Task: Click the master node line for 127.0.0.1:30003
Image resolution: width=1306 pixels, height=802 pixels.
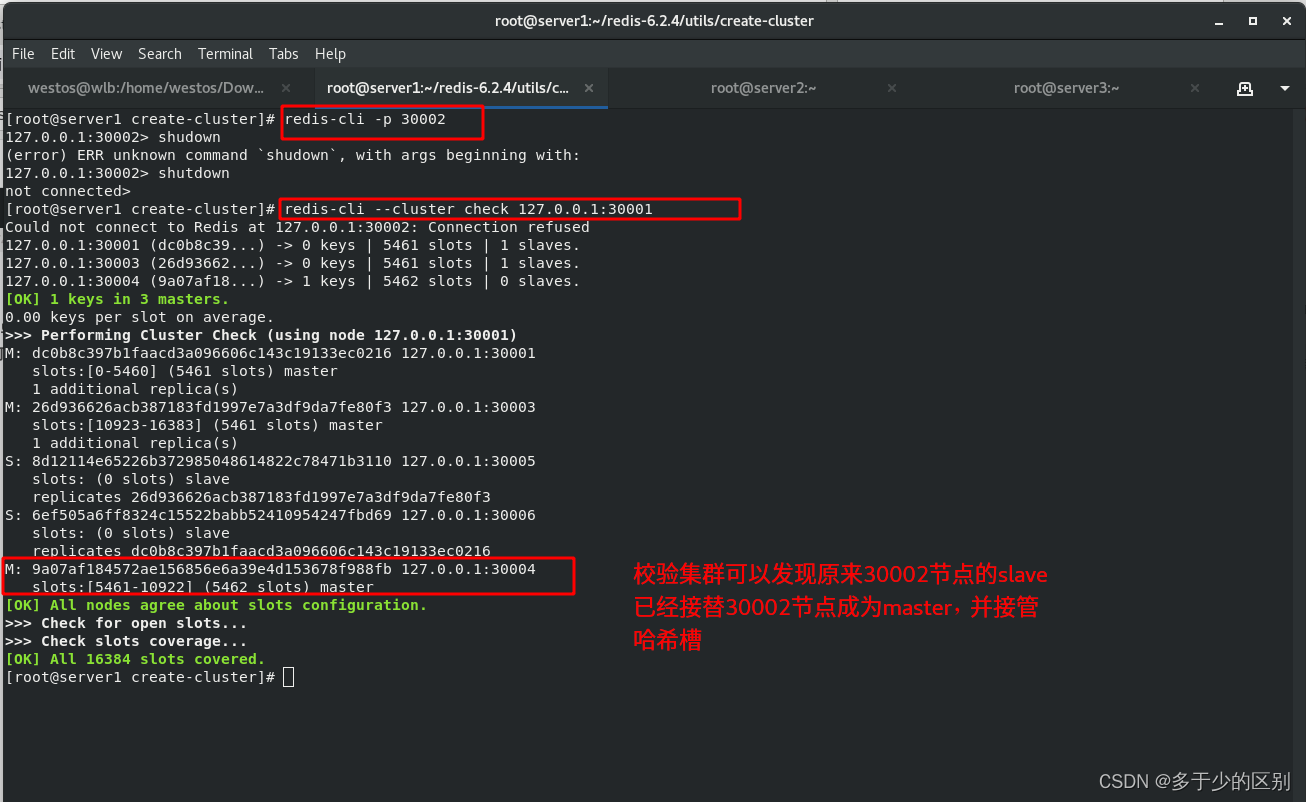Action: [x=270, y=407]
